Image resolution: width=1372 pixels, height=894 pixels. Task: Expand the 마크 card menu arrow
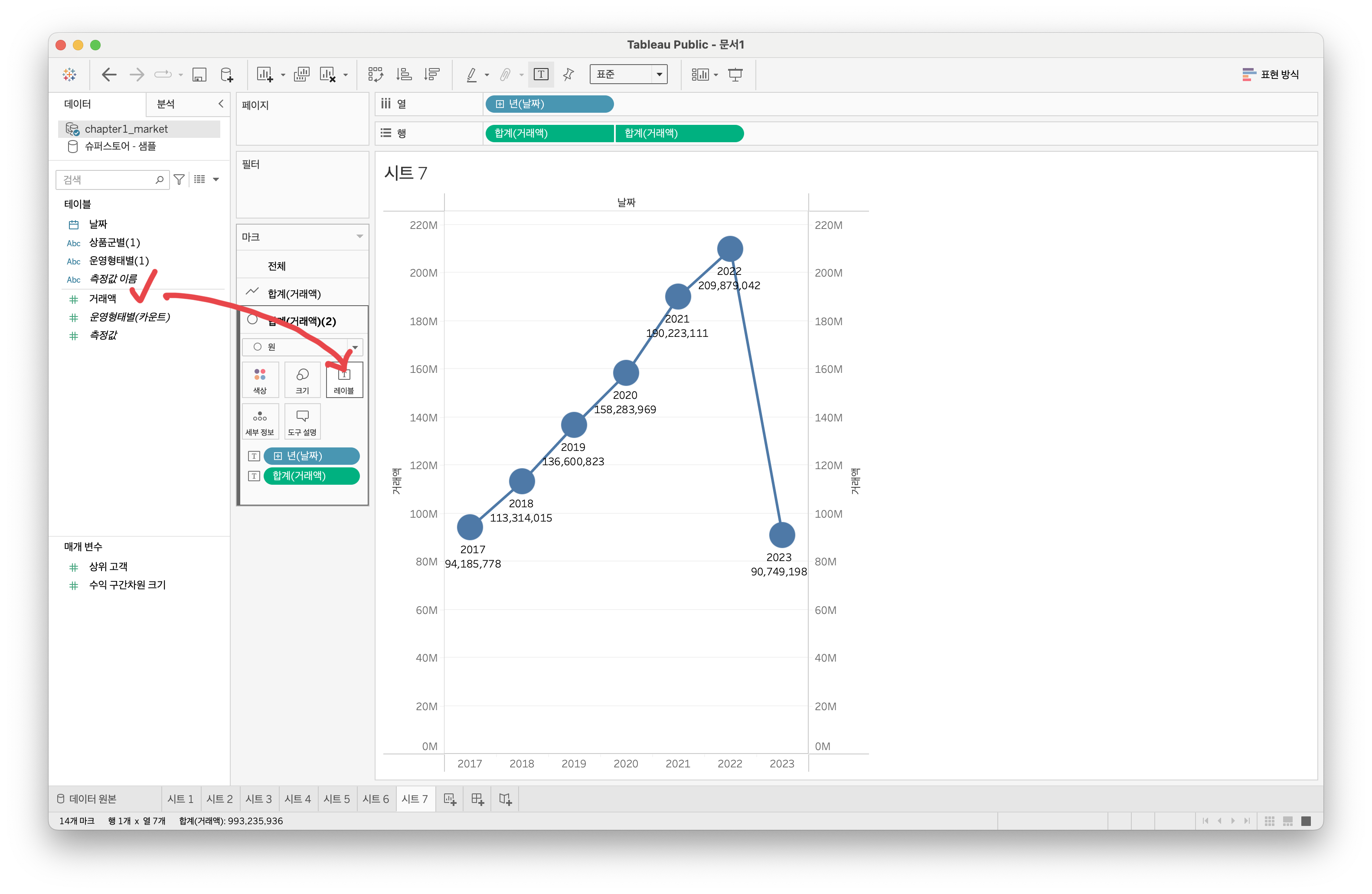pos(360,237)
